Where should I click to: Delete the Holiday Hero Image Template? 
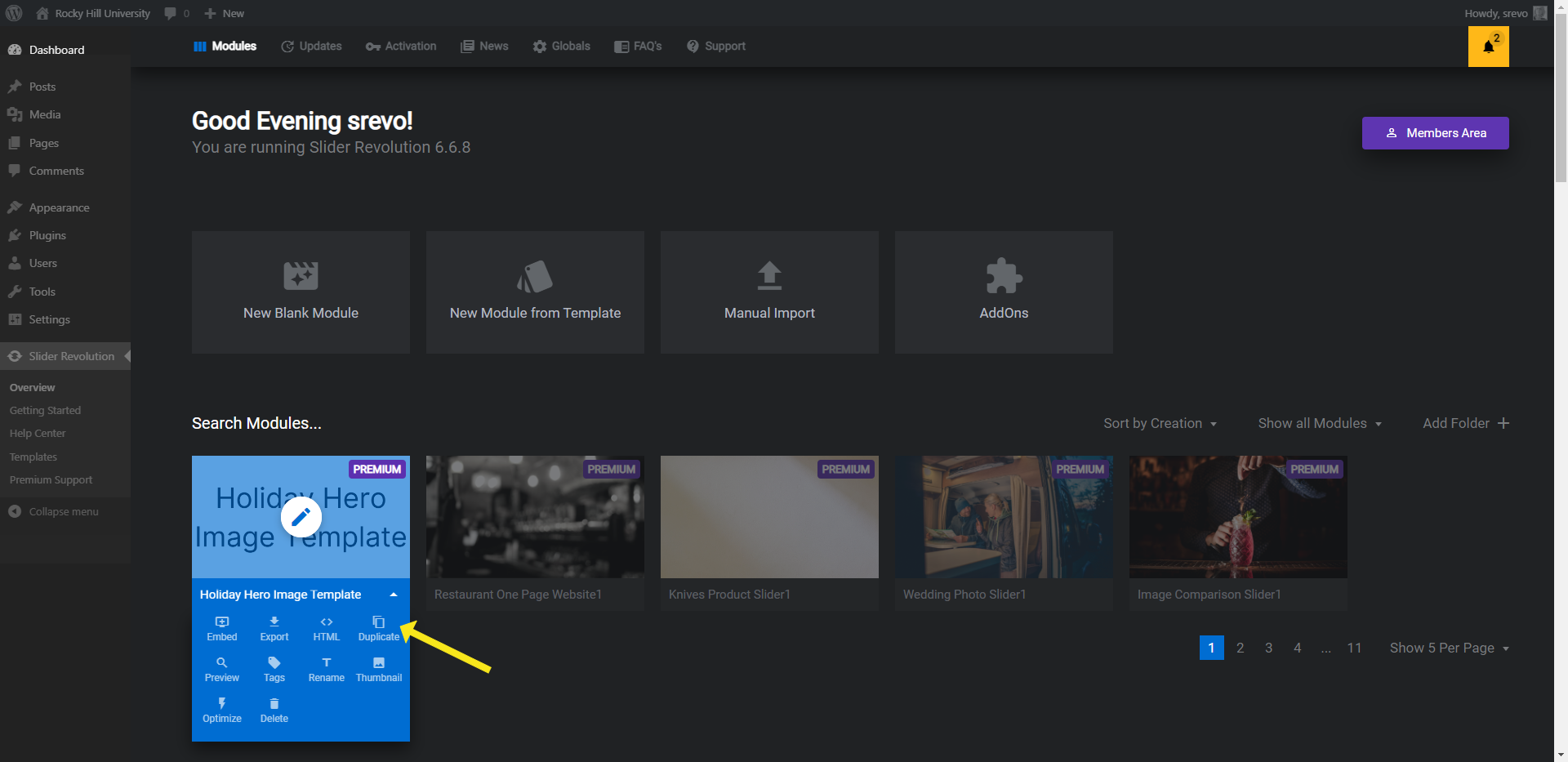click(x=274, y=711)
